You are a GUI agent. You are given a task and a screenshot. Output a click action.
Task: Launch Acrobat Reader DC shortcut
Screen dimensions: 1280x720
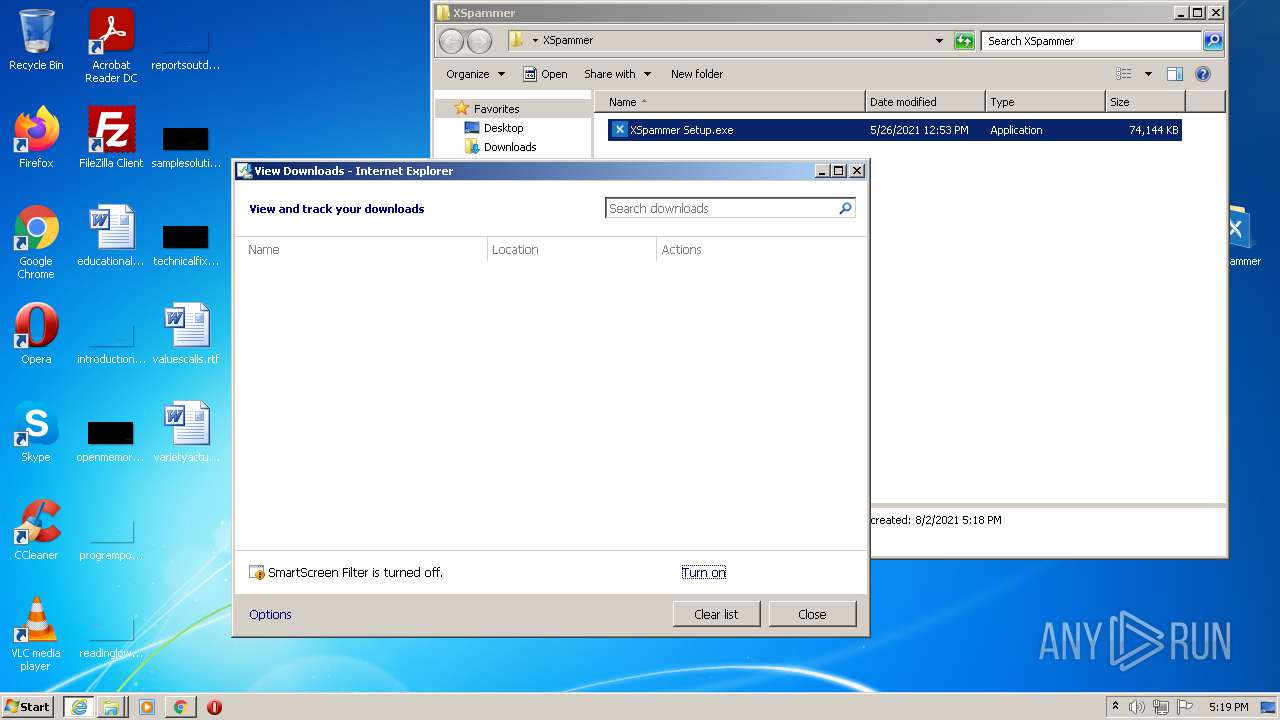point(111,46)
